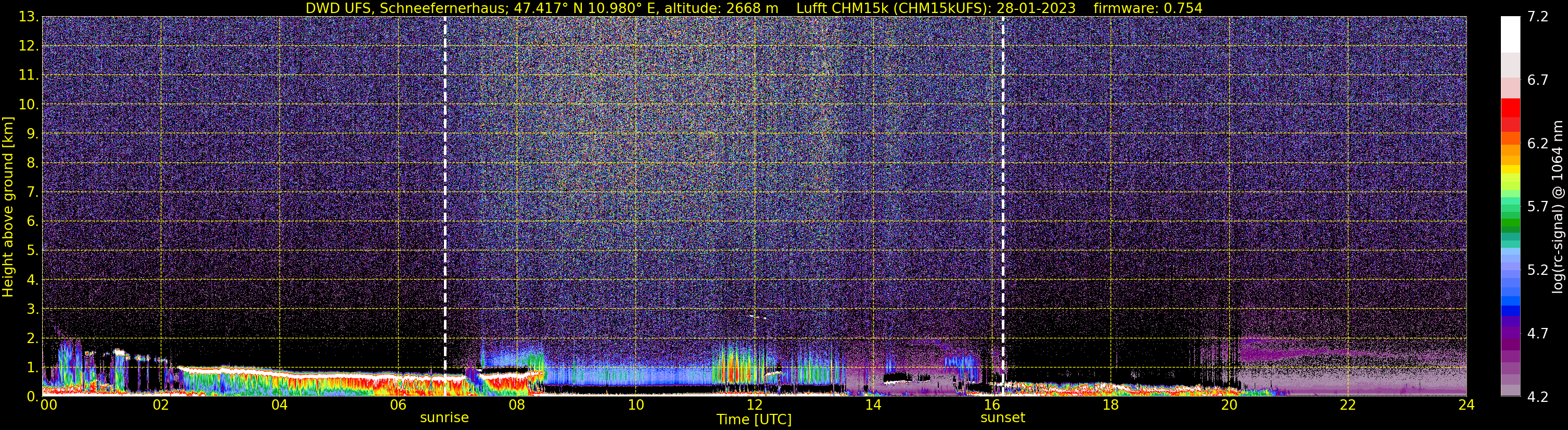
Task: Click the "firmware: 0.754" text in the title
Action: tap(1148, 8)
